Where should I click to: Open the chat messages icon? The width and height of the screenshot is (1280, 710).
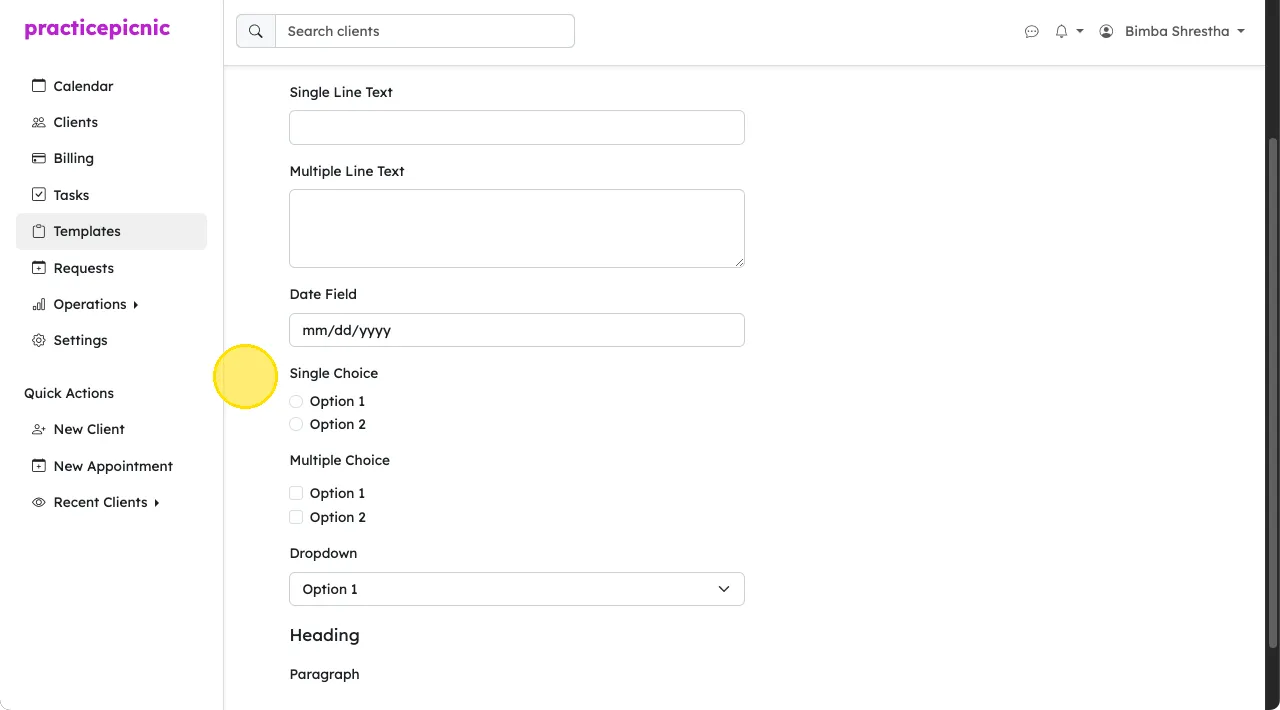[1032, 31]
